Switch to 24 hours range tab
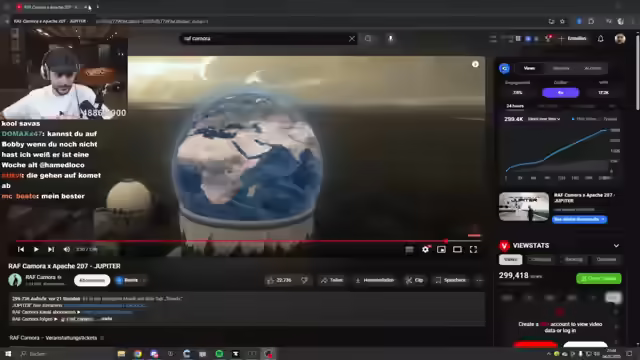Image resolution: width=640 pixels, height=360 pixels. click(x=515, y=106)
